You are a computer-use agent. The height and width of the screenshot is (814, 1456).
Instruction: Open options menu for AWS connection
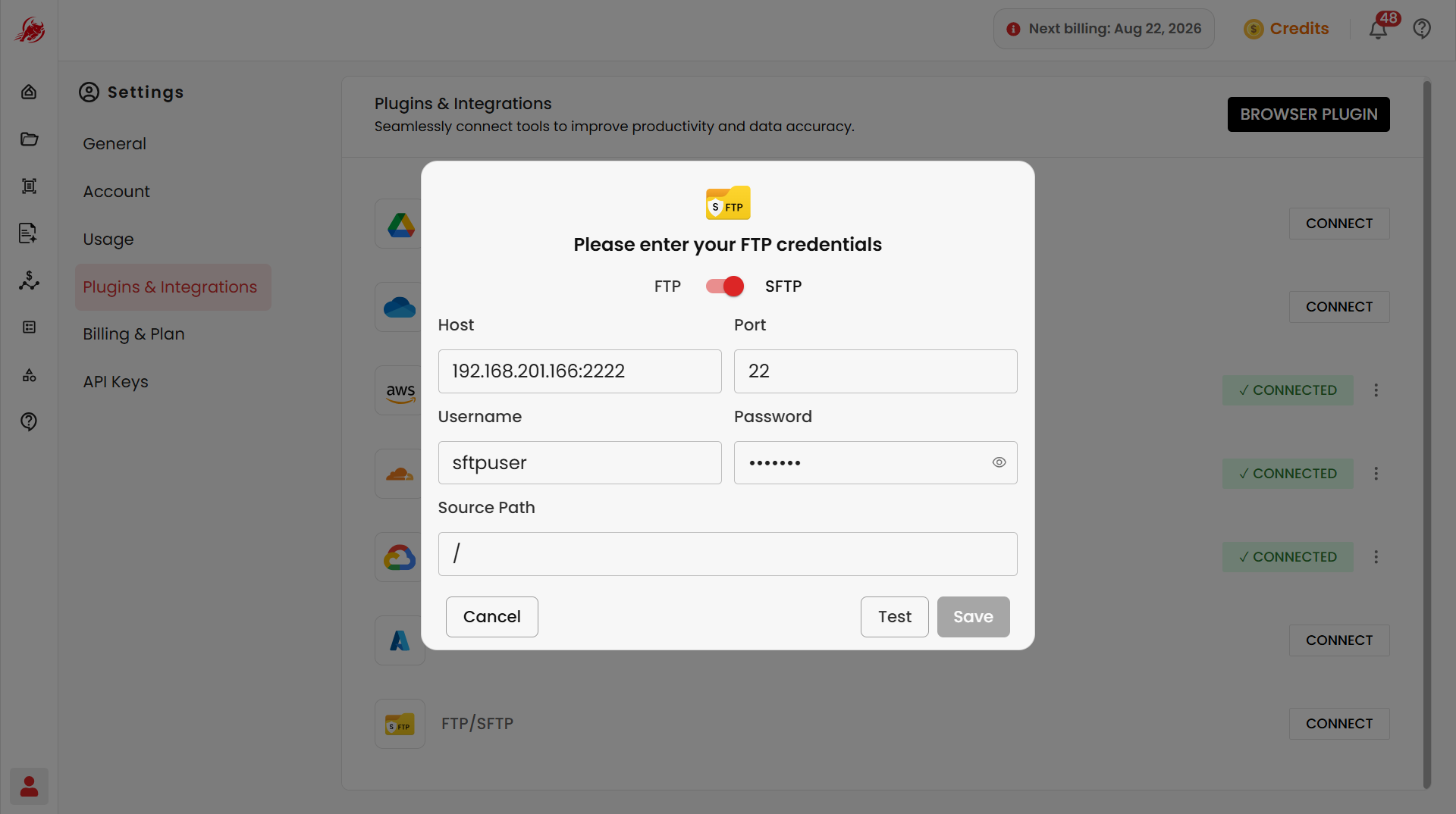(1376, 390)
